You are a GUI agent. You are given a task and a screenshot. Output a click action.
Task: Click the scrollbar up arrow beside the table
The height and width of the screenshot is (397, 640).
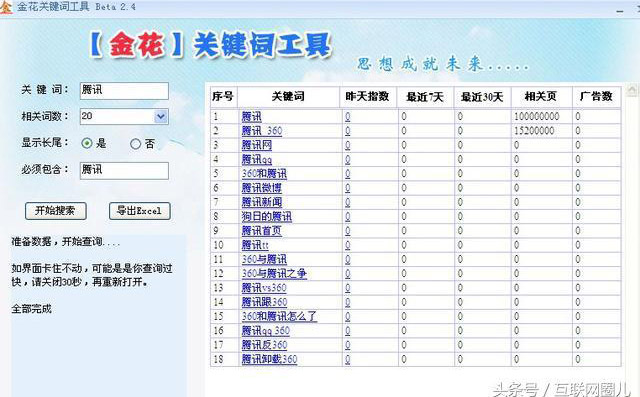(x=632, y=89)
